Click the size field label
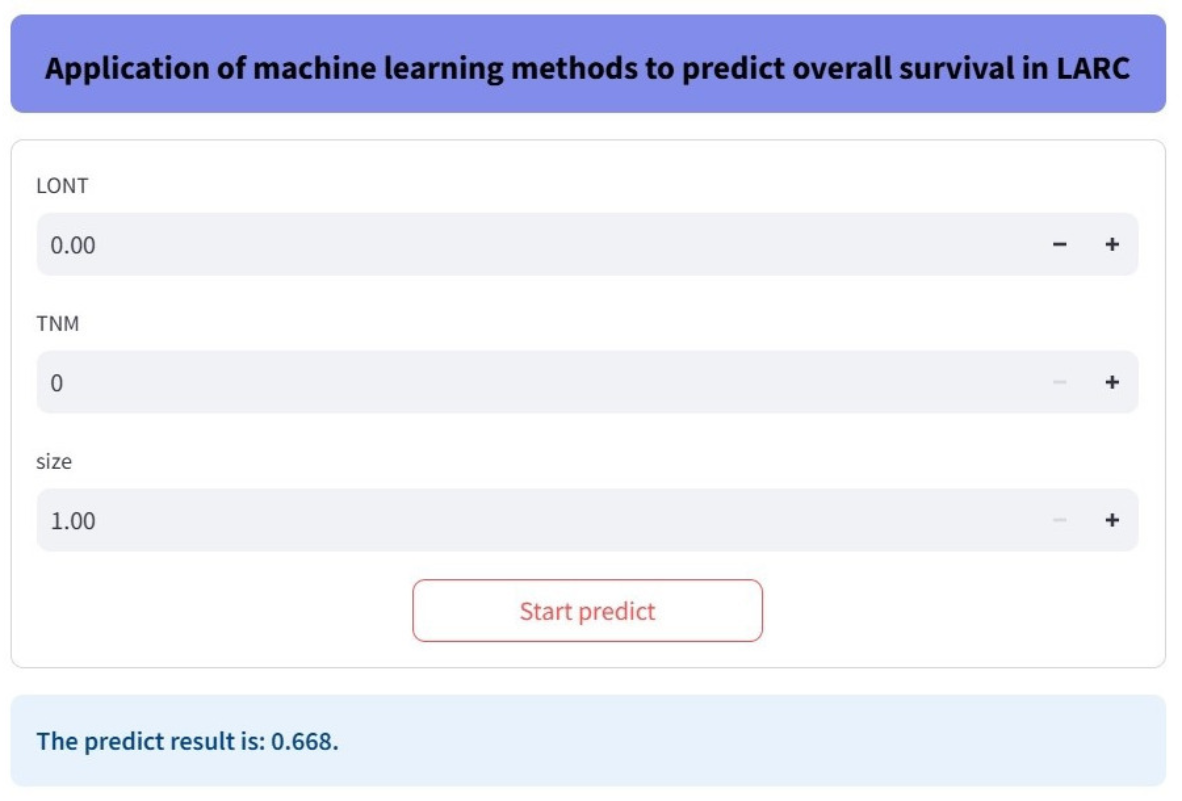The height and width of the screenshot is (801, 1182). click(54, 462)
